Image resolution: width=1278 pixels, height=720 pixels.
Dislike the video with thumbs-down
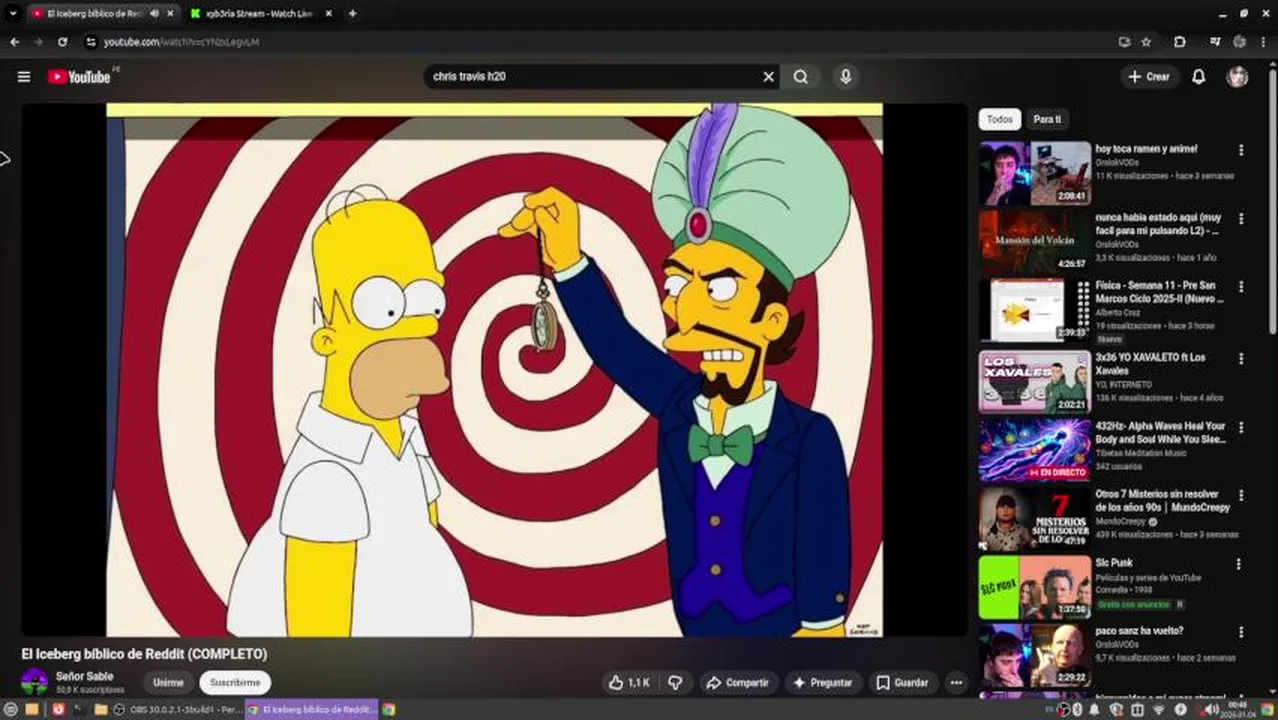675,682
